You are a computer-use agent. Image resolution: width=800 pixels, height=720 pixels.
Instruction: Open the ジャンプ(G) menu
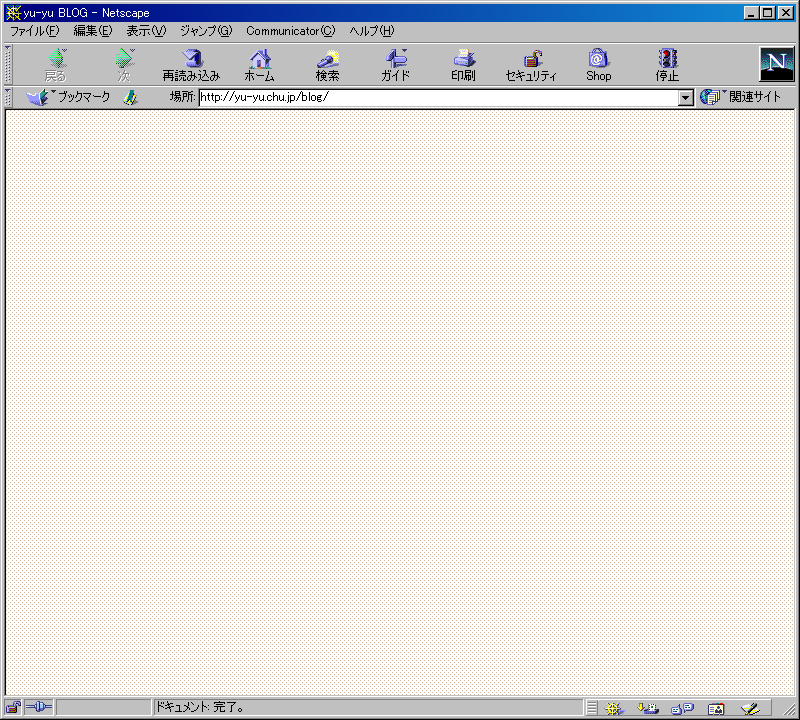point(206,31)
